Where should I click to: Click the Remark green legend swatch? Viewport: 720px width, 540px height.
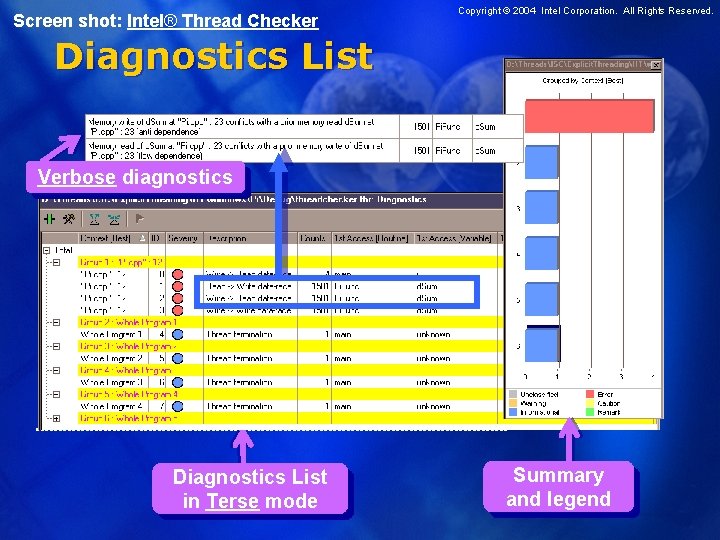[590, 412]
